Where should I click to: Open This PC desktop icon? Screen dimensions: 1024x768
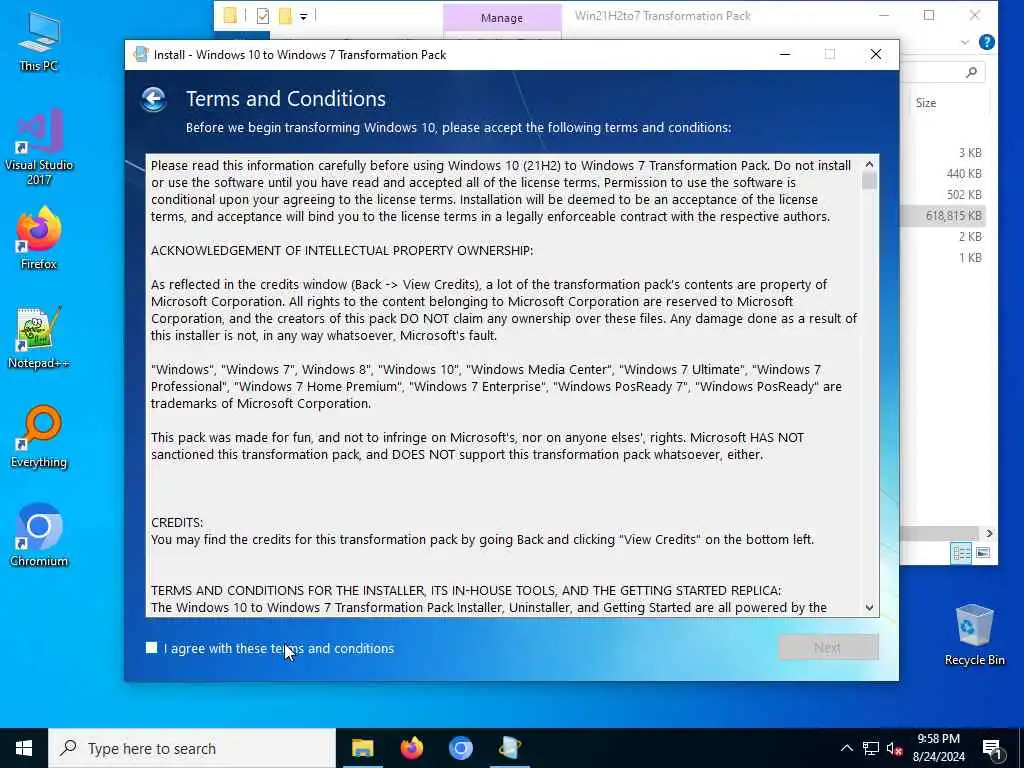pos(39,41)
